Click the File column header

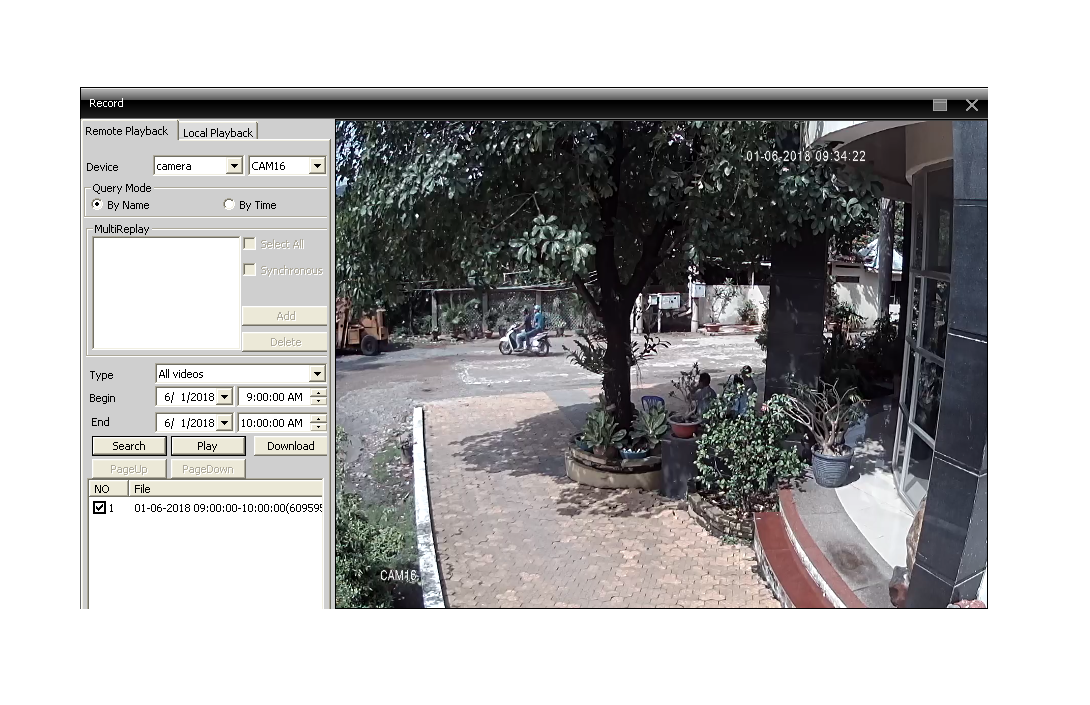(225, 489)
